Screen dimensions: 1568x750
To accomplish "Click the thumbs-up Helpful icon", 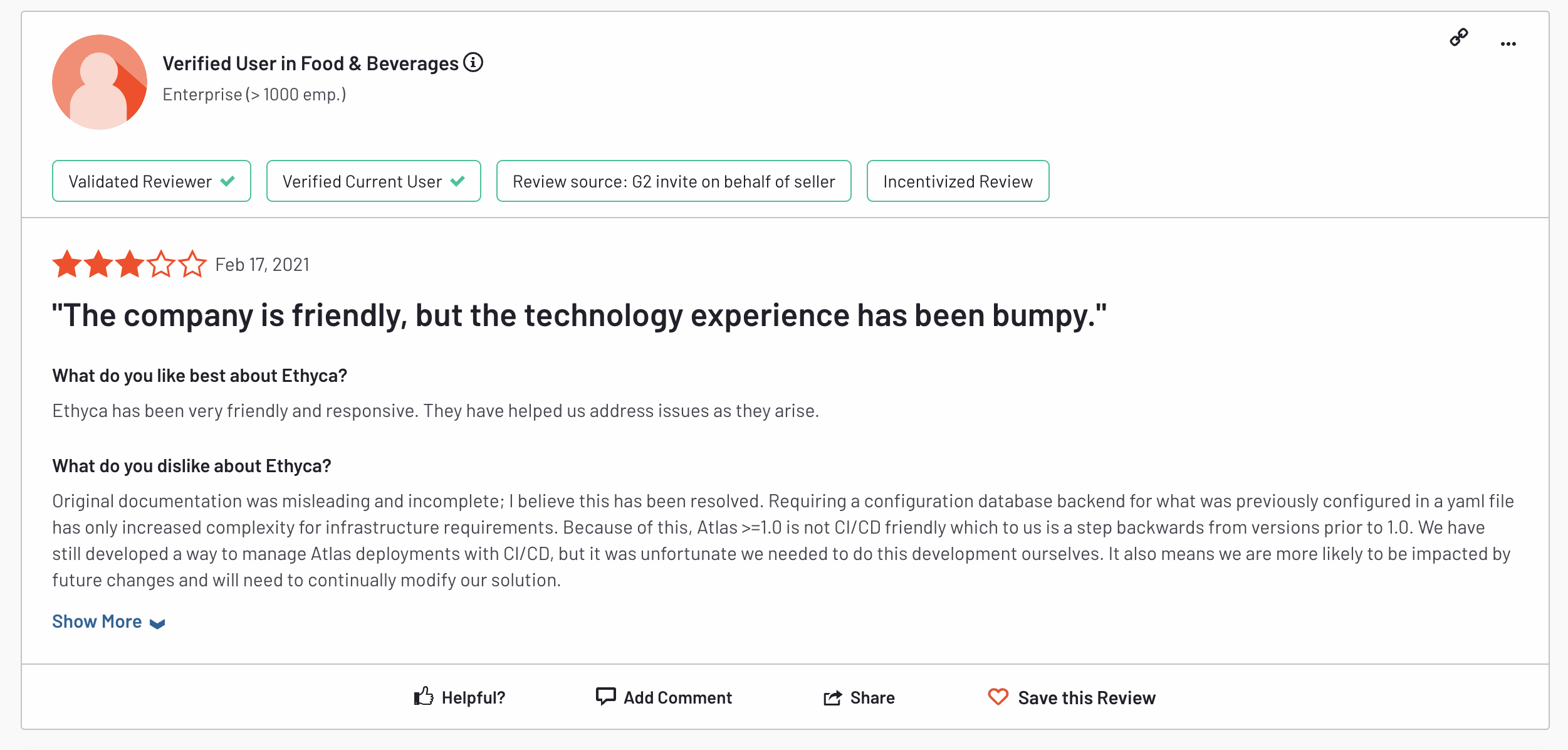I will coord(424,696).
